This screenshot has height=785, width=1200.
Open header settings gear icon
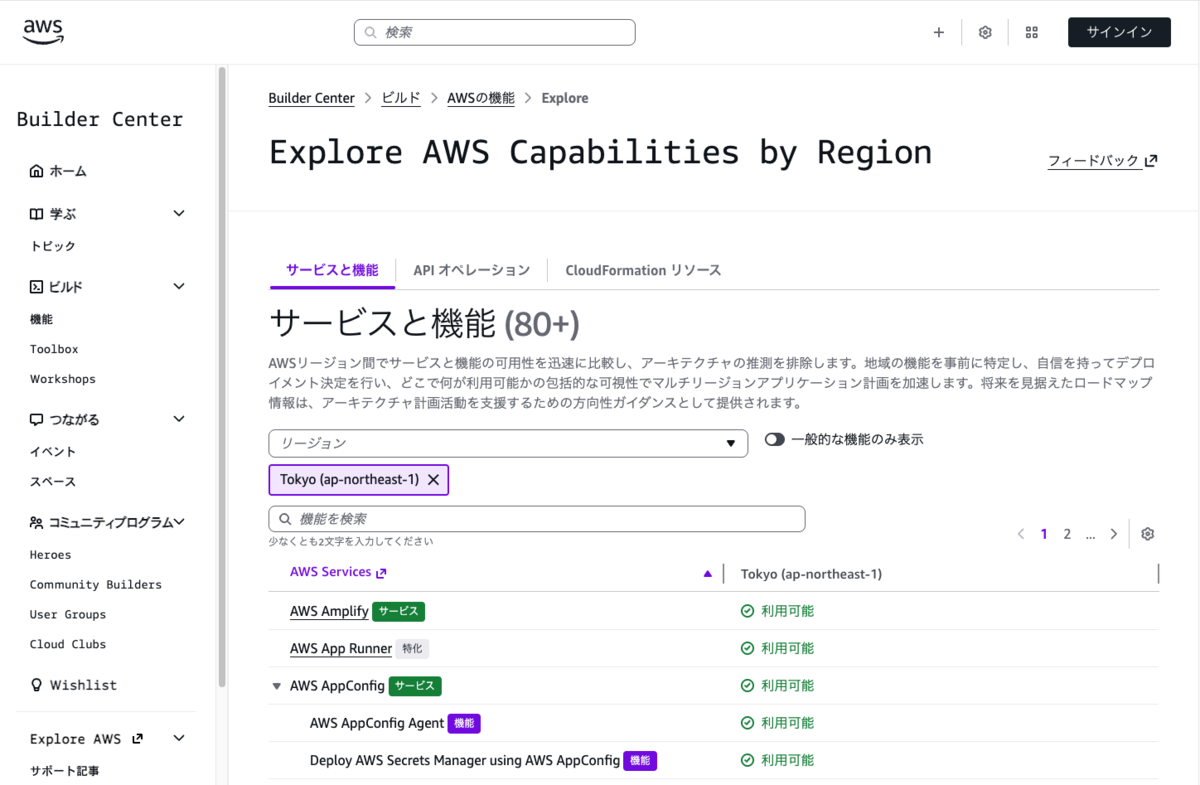pos(985,32)
